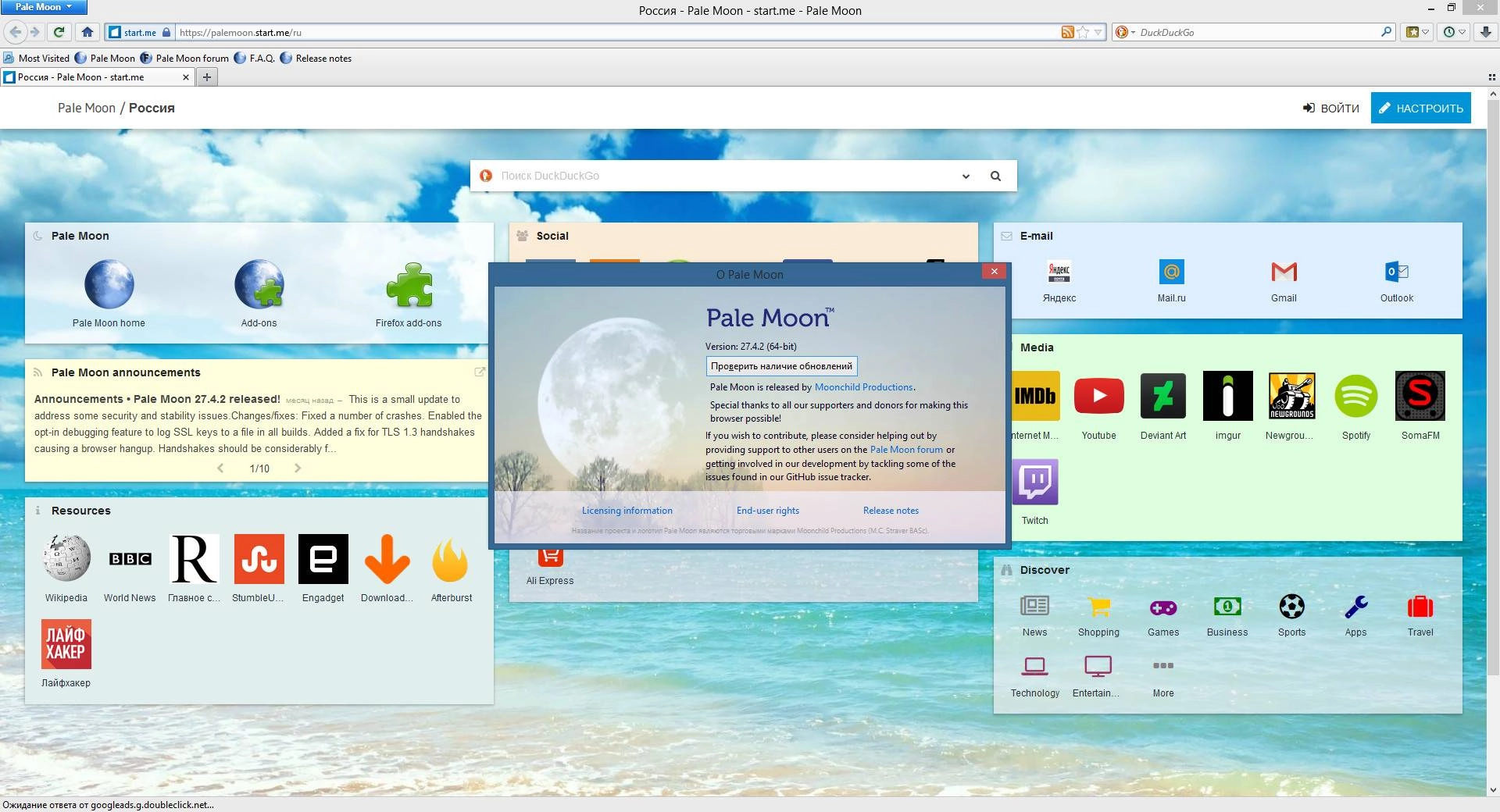This screenshot has width=1500, height=812.
Task: Select the Россия - Pale Moon tab
Action: click(x=97, y=77)
